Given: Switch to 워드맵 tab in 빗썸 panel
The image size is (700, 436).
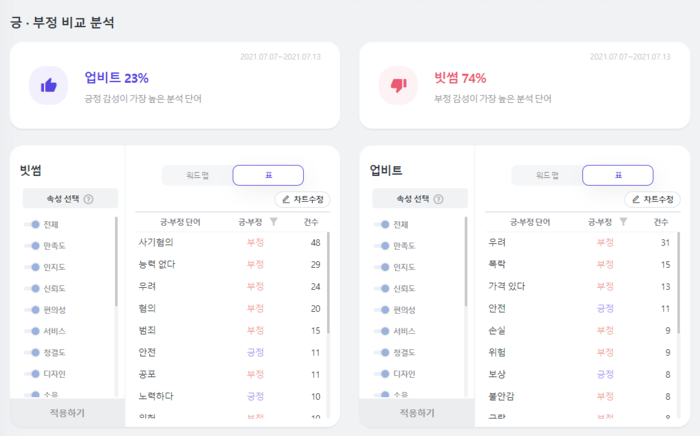Looking at the screenshot, I should [197, 175].
